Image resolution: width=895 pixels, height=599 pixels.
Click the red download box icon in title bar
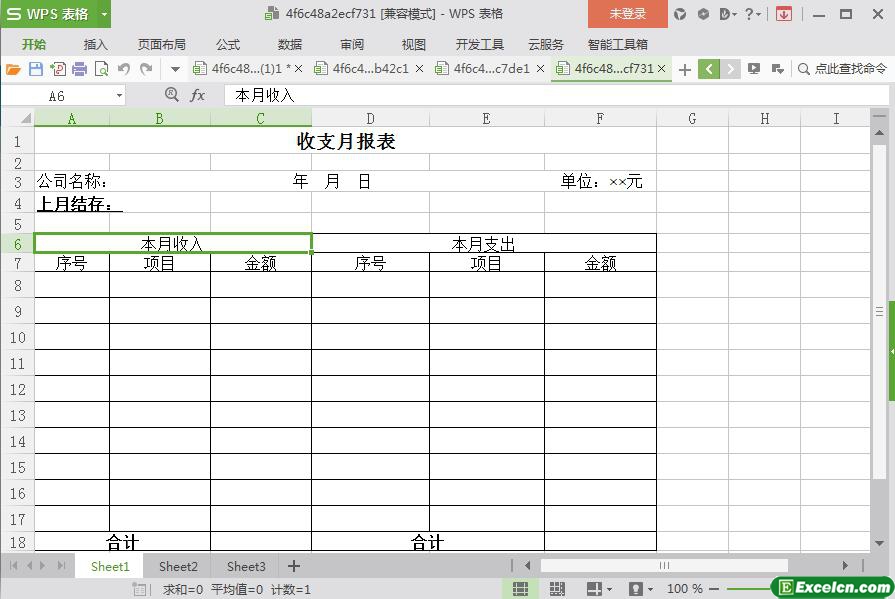point(784,14)
